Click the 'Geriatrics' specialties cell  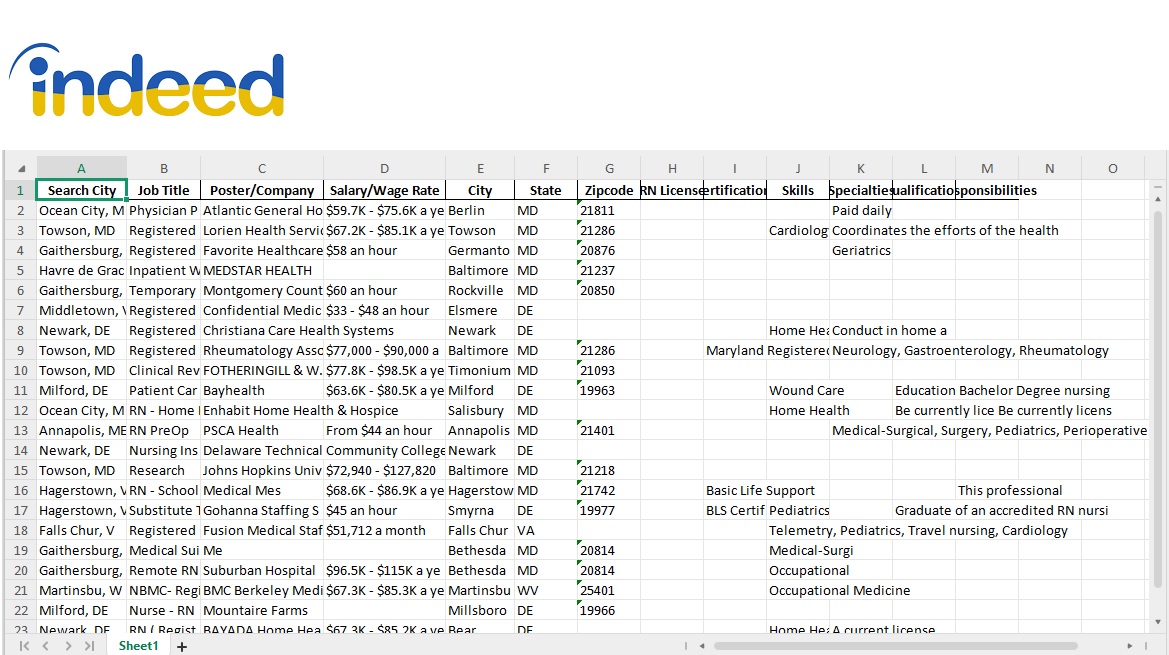(x=861, y=250)
